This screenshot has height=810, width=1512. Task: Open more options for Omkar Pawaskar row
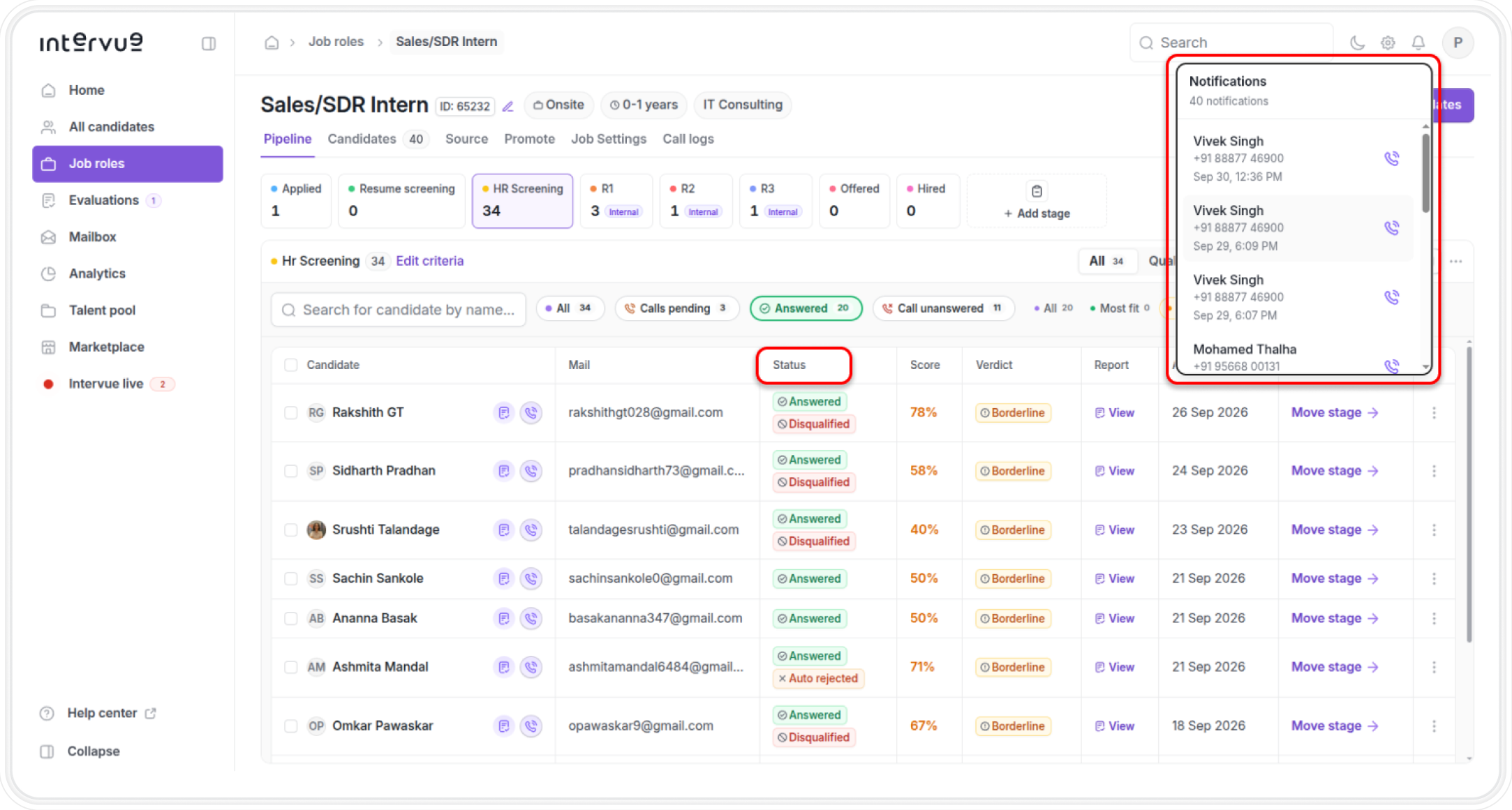click(1434, 726)
